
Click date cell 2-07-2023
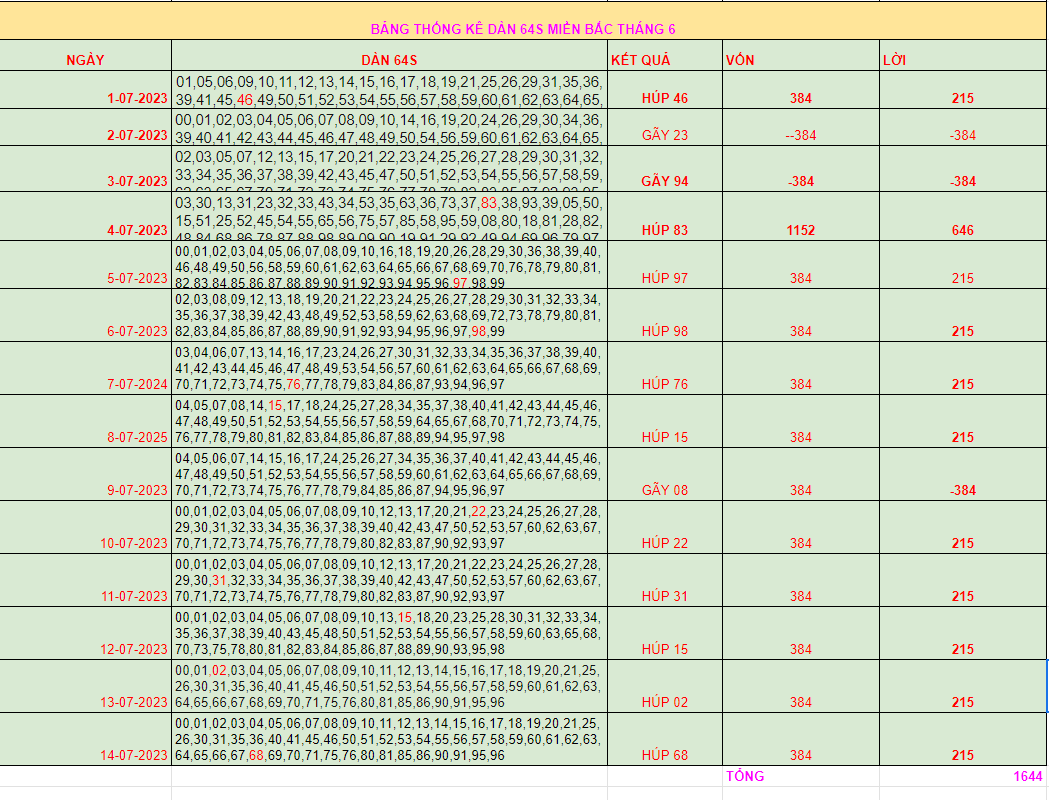tap(86, 127)
